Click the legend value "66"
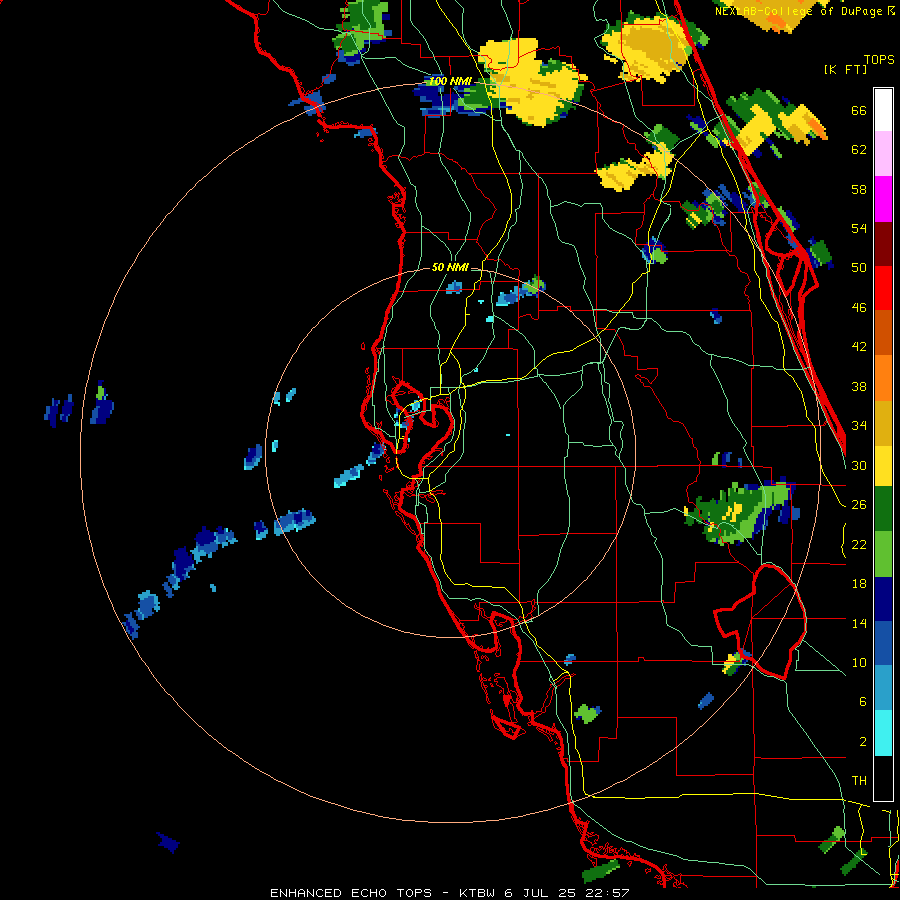The image size is (900, 900). point(859,111)
